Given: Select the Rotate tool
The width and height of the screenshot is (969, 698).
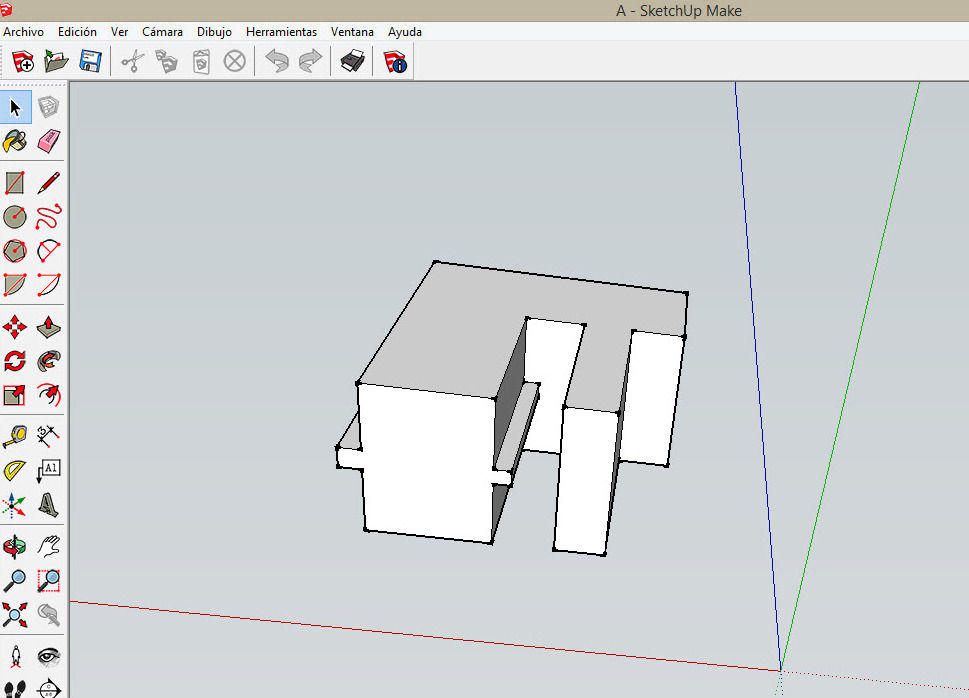Looking at the screenshot, I should (15, 360).
